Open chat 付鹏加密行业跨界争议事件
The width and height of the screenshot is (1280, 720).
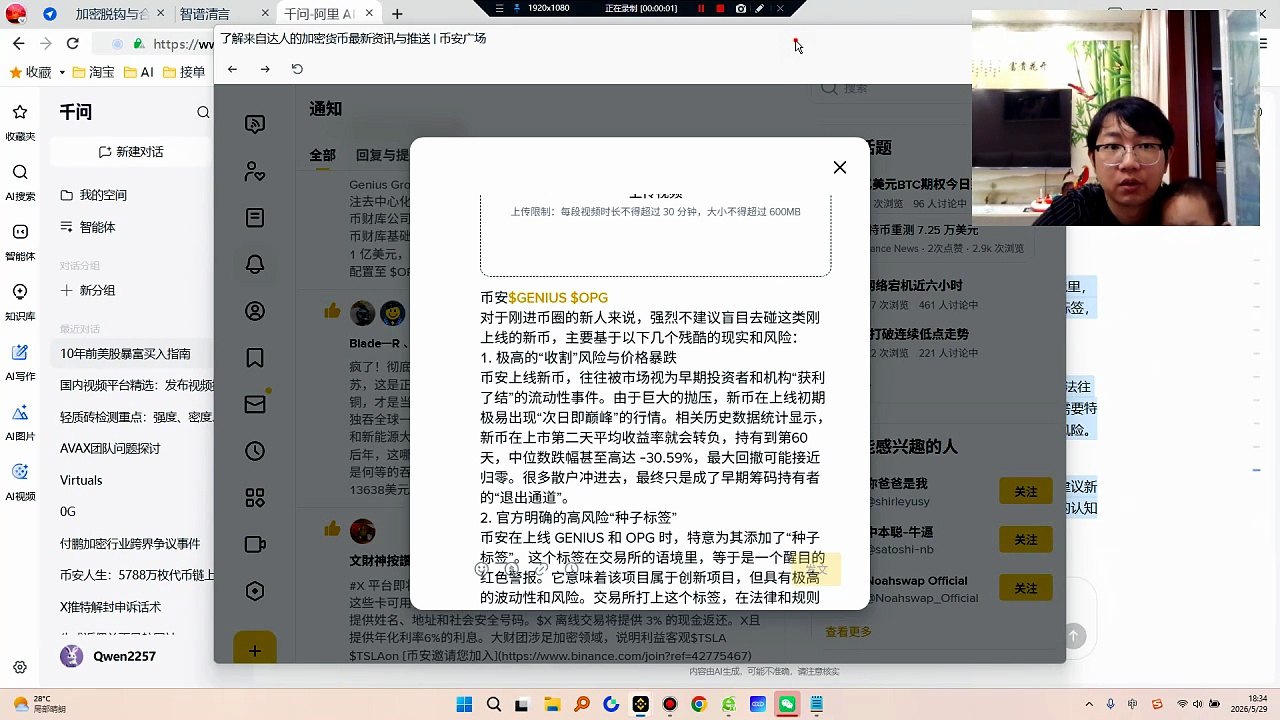pyautogui.click(x=132, y=543)
